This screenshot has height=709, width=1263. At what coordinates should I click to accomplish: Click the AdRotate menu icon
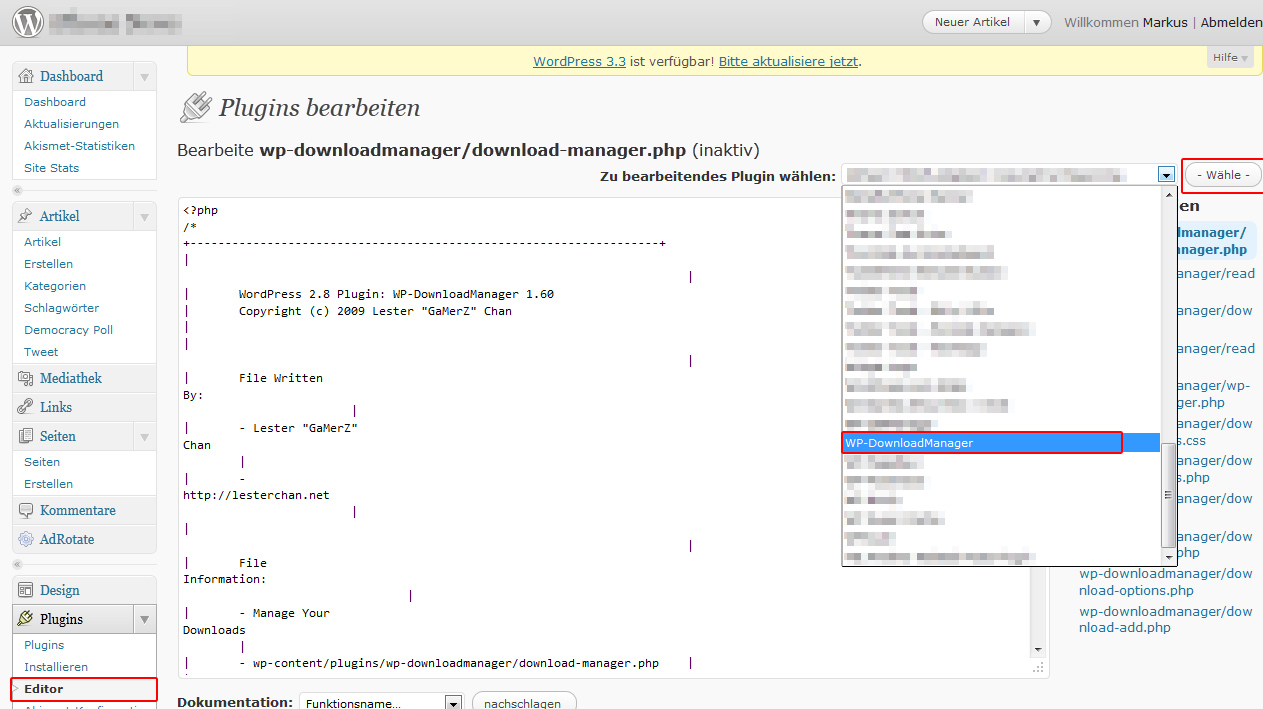tap(26, 539)
